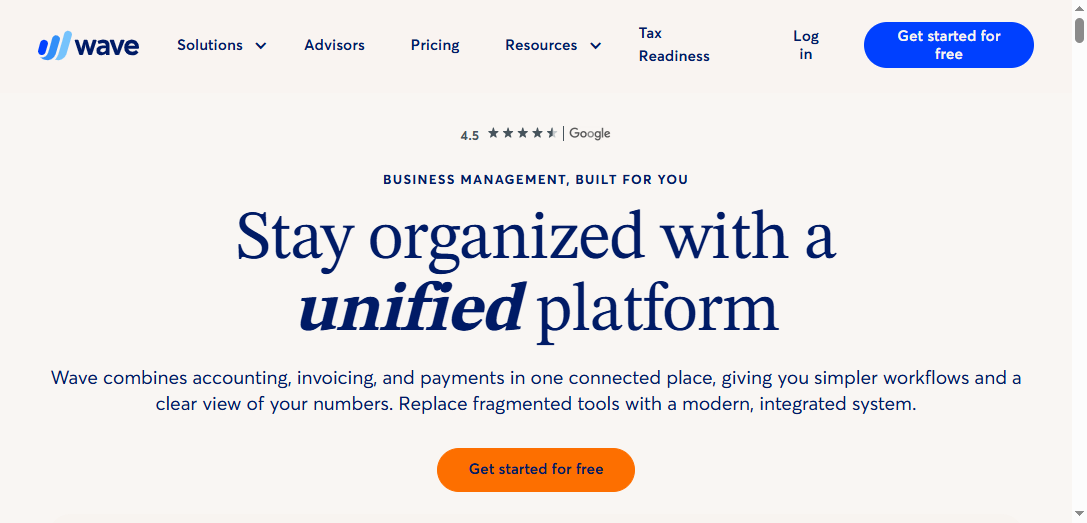Open the Solutions menu label
1087x523 pixels.
tap(210, 45)
